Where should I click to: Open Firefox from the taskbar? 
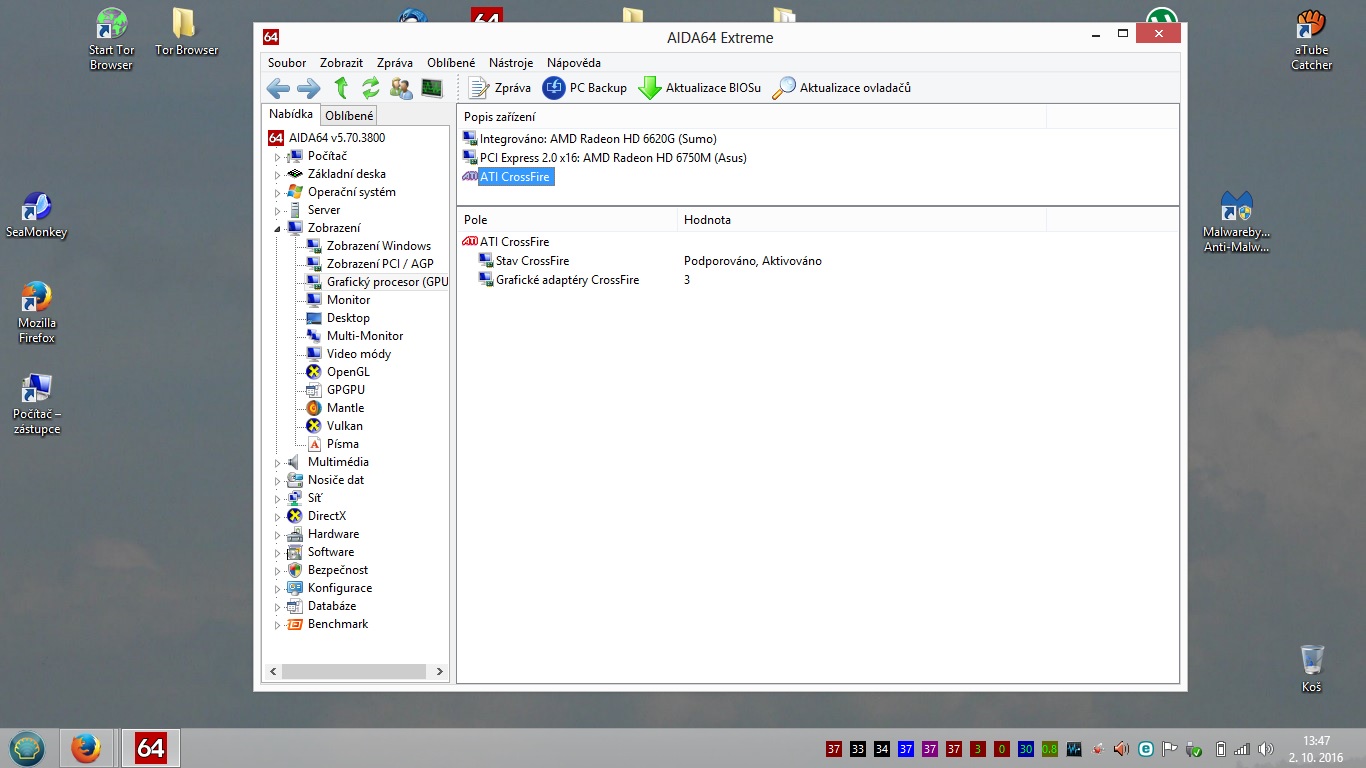(x=87, y=747)
